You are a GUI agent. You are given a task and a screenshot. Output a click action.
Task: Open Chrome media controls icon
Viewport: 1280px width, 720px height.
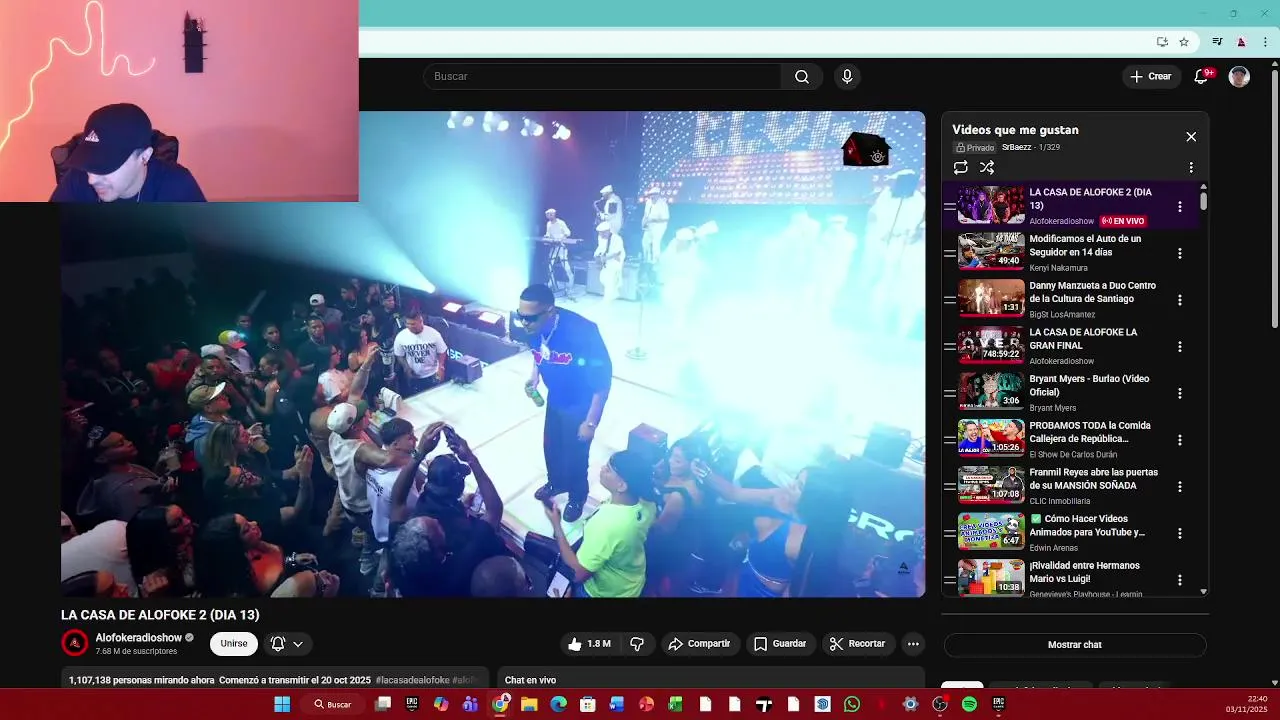[1217, 42]
